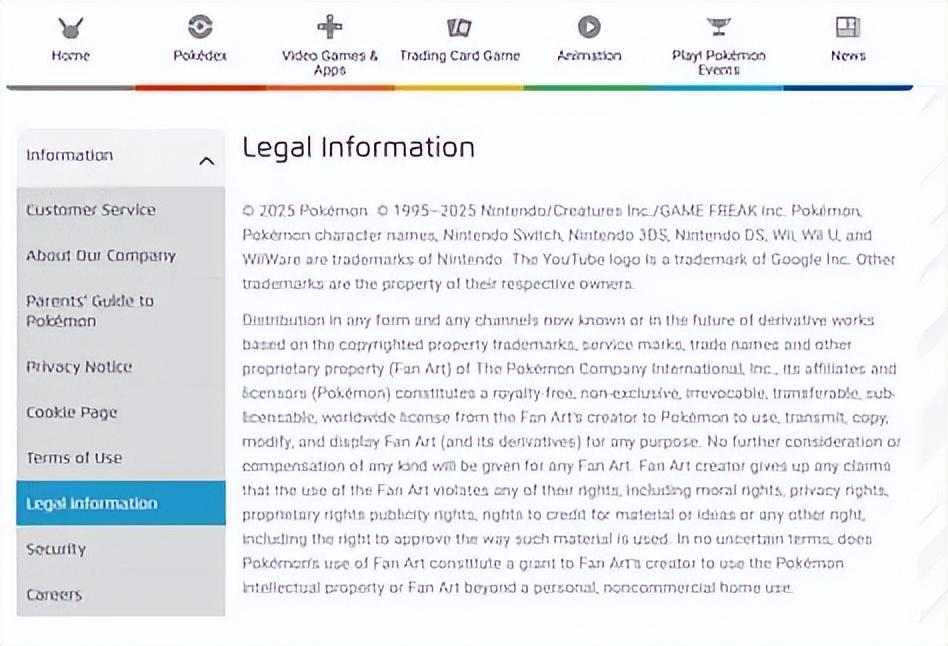Click the copyright line '© 2025 Pokémon'

click(305, 210)
